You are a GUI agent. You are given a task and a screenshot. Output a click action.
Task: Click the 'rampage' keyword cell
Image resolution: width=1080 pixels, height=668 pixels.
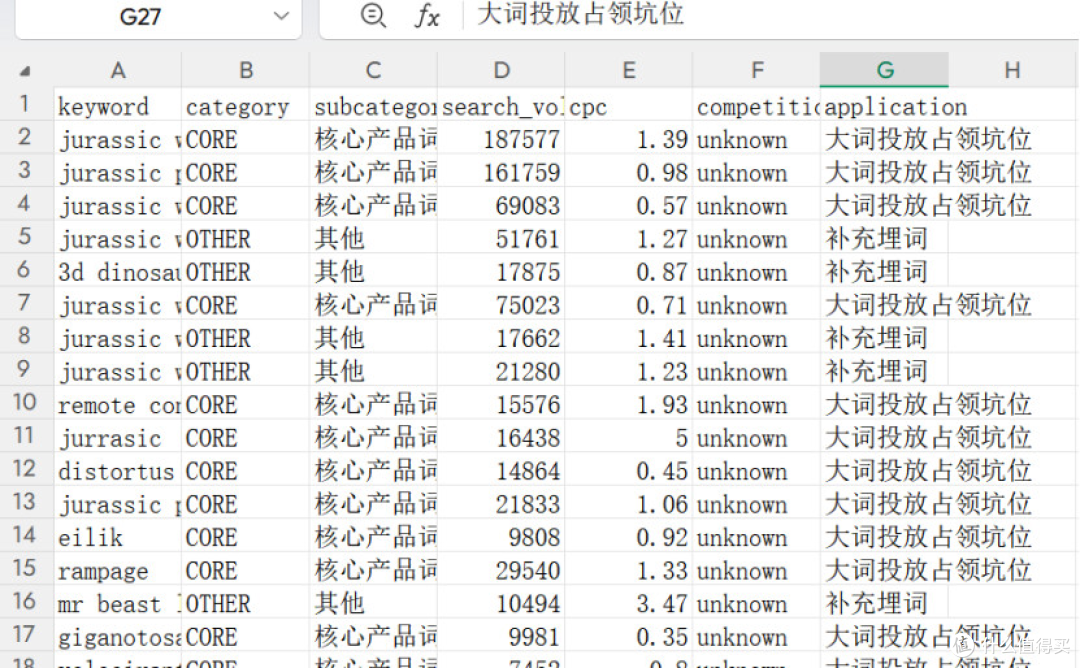pos(118,570)
